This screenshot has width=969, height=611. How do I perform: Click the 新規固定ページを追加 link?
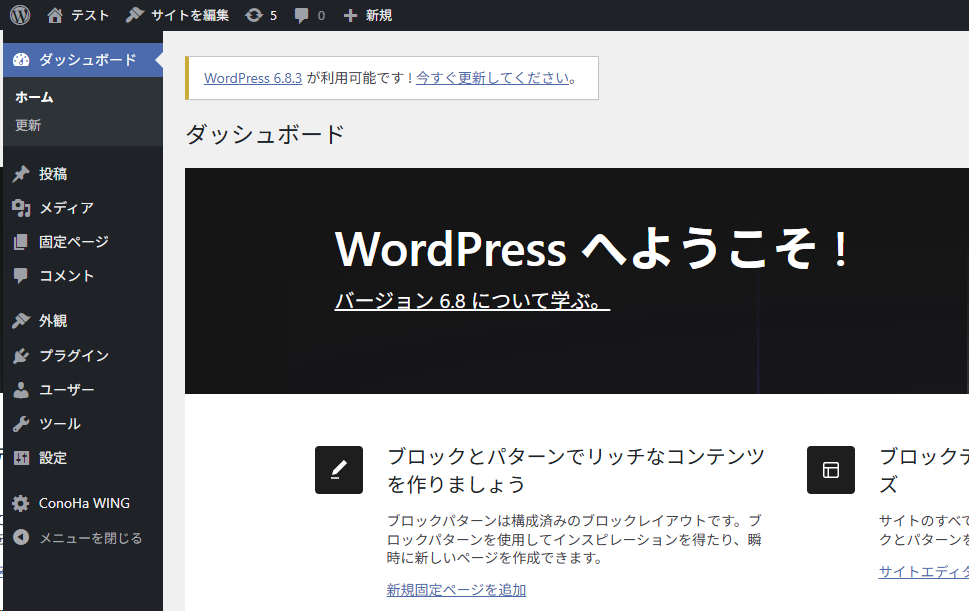(x=456, y=590)
